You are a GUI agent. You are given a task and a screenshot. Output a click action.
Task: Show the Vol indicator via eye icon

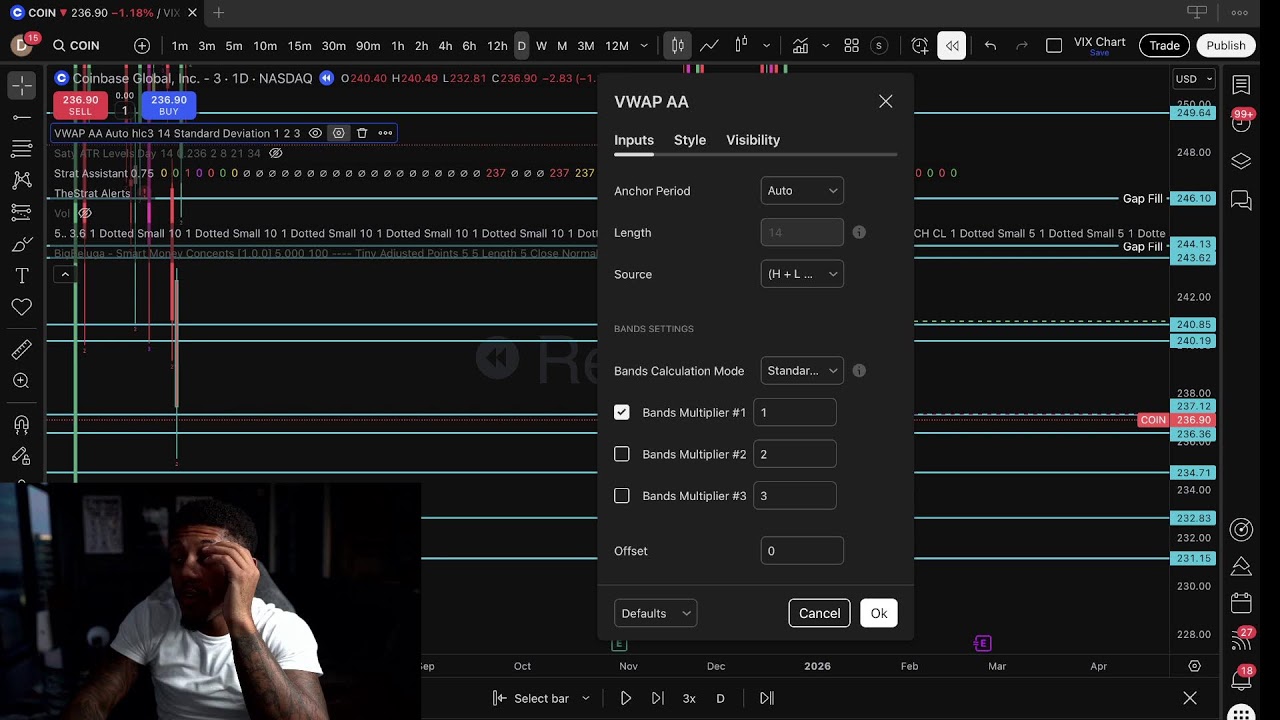tap(85, 213)
